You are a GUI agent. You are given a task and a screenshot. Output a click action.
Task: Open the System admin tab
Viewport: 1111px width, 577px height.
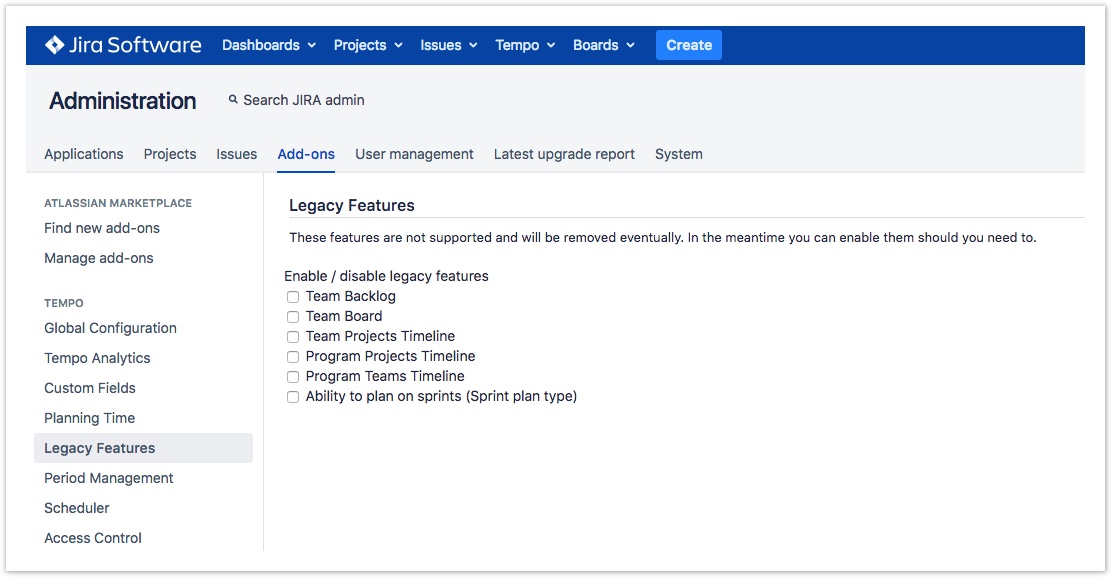click(678, 154)
